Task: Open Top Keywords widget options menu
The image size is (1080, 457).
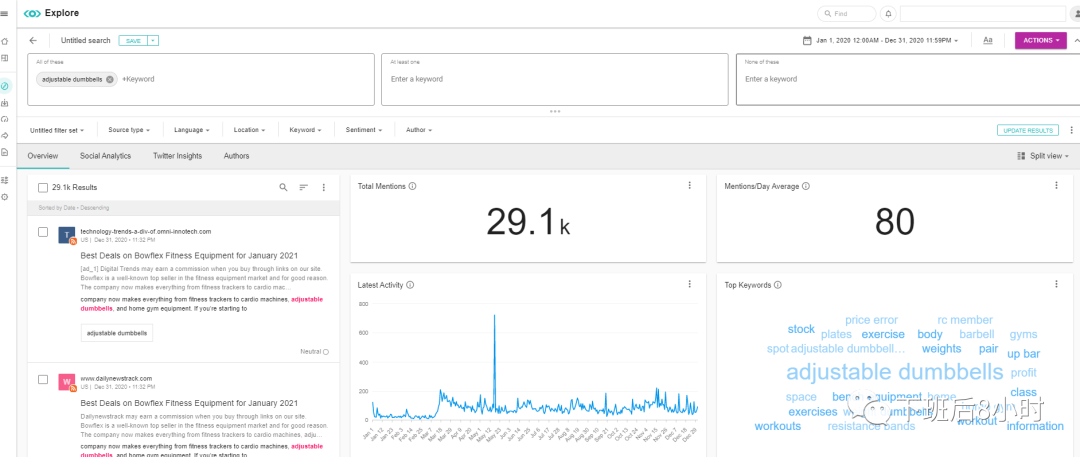Action: (x=1056, y=285)
